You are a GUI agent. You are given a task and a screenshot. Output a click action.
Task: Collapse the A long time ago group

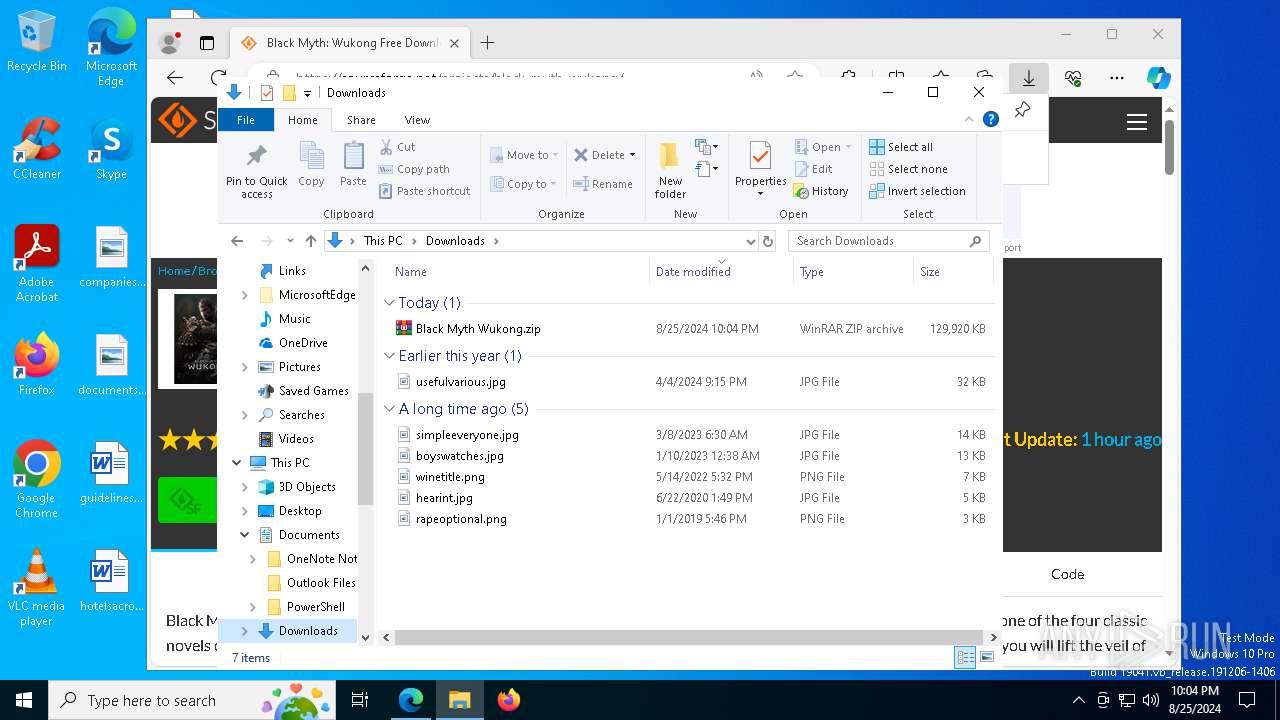pos(390,409)
